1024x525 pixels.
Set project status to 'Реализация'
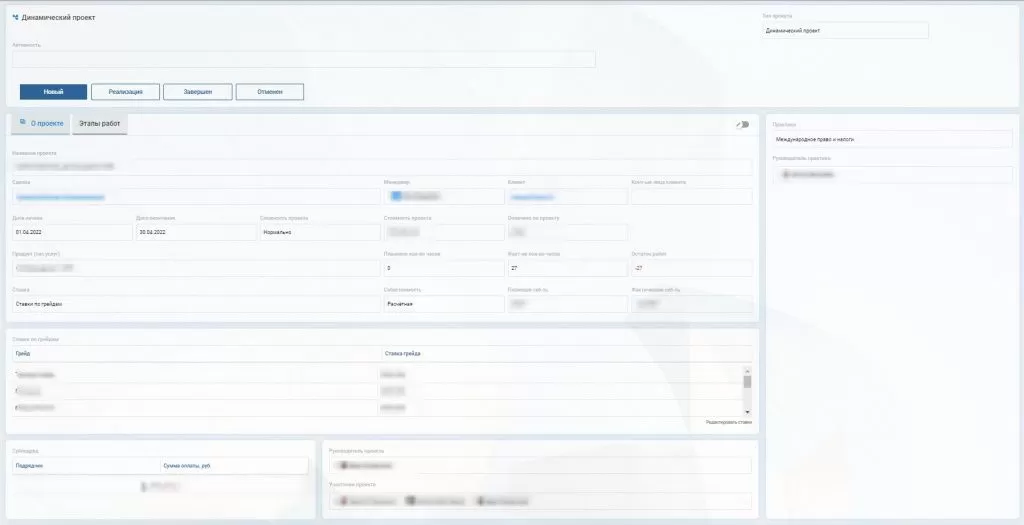(x=125, y=92)
